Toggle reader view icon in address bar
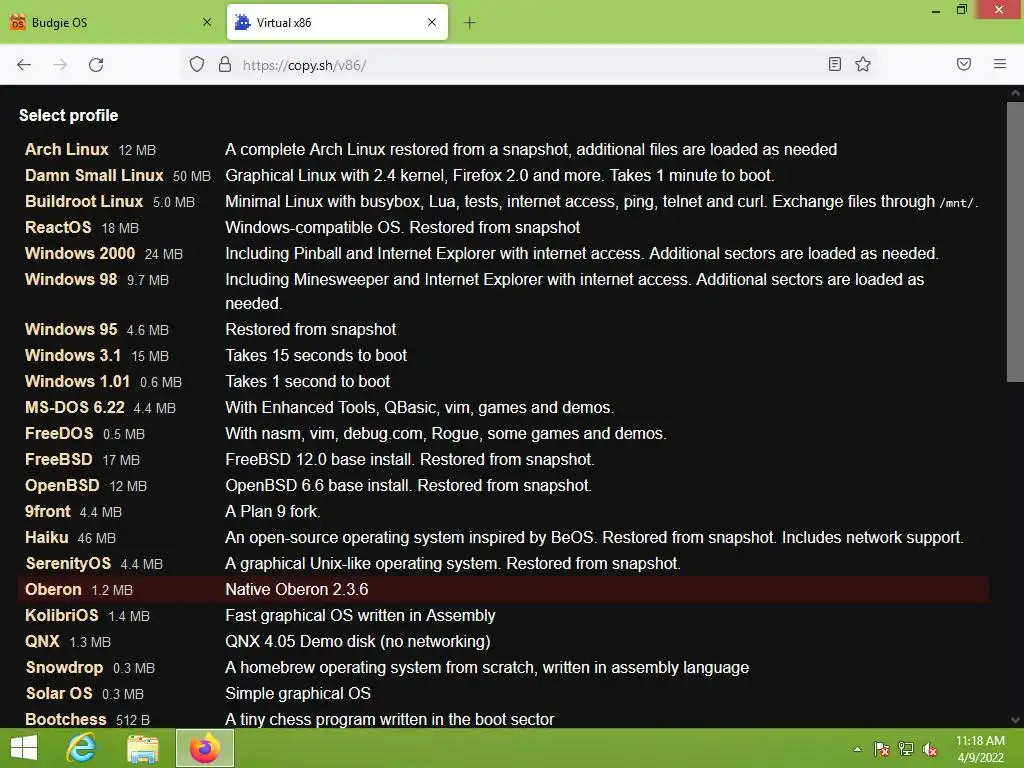The image size is (1024, 768). point(835,64)
